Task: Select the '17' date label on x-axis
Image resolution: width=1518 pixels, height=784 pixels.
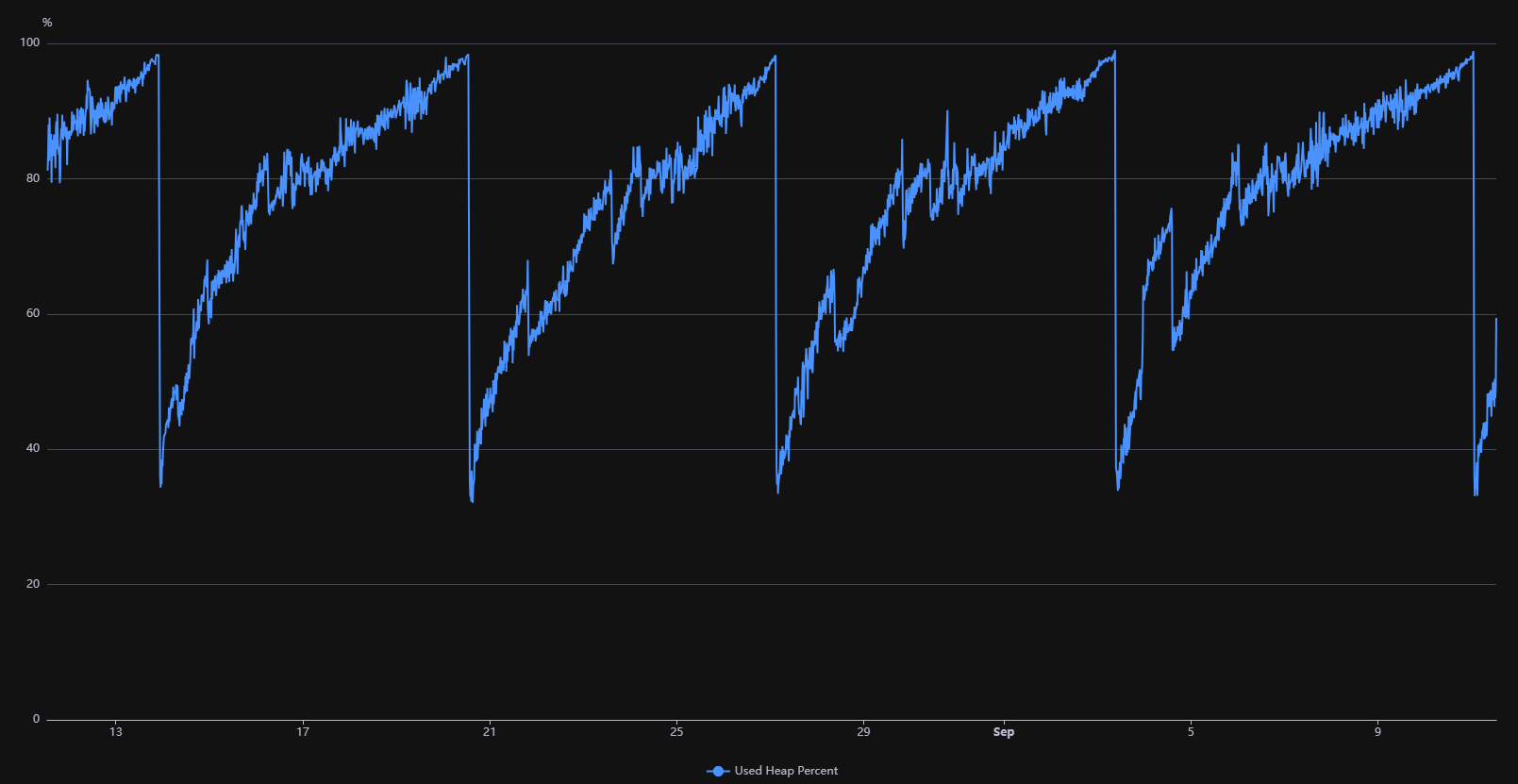Action: [x=303, y=732]
